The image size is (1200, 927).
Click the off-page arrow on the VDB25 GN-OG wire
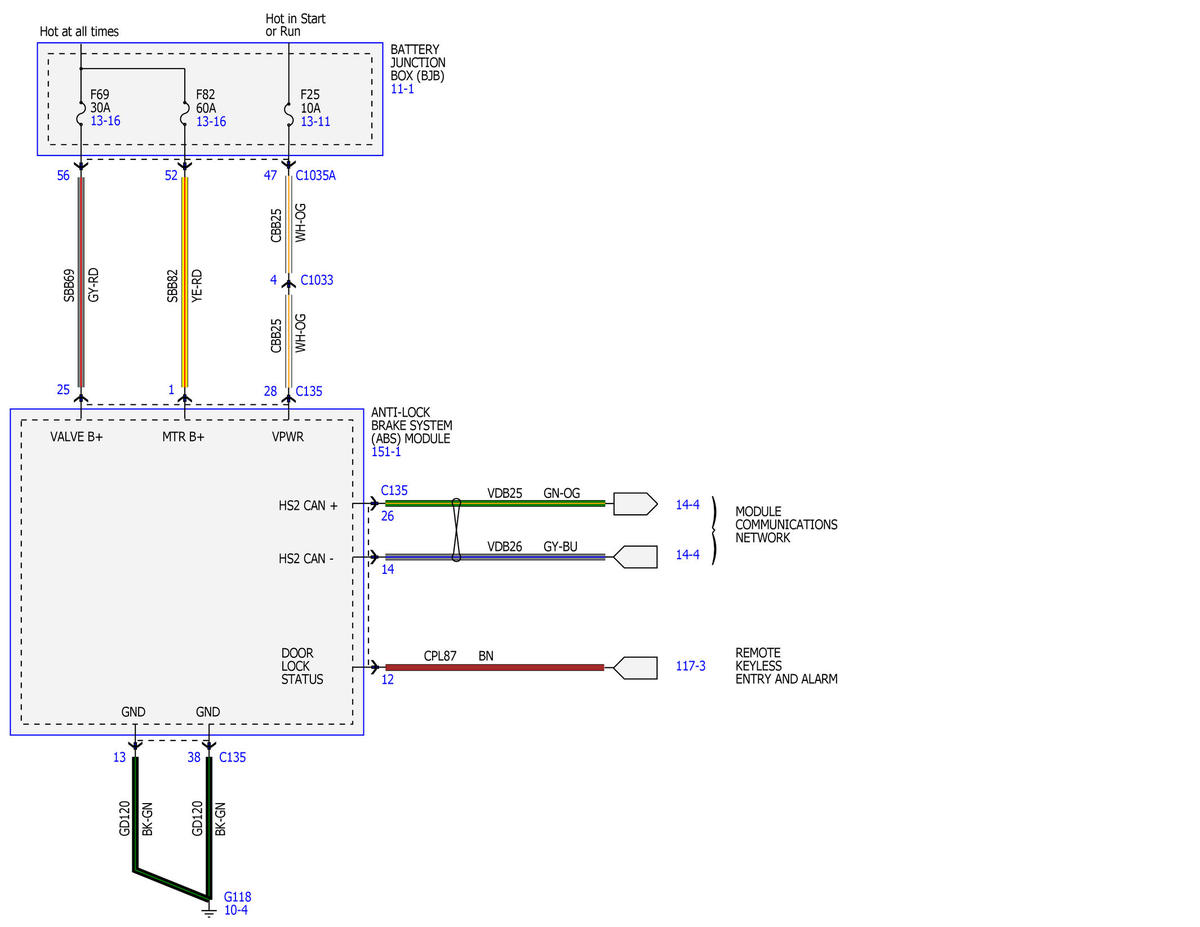pos(635,503)
